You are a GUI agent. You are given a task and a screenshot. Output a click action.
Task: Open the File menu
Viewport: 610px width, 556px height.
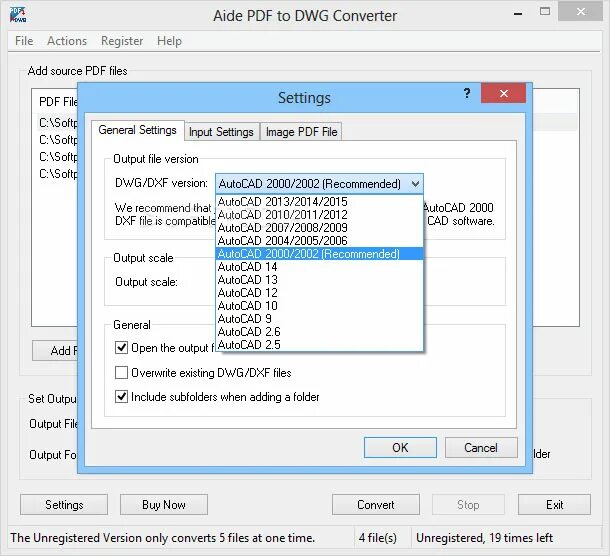click(24, 41)
